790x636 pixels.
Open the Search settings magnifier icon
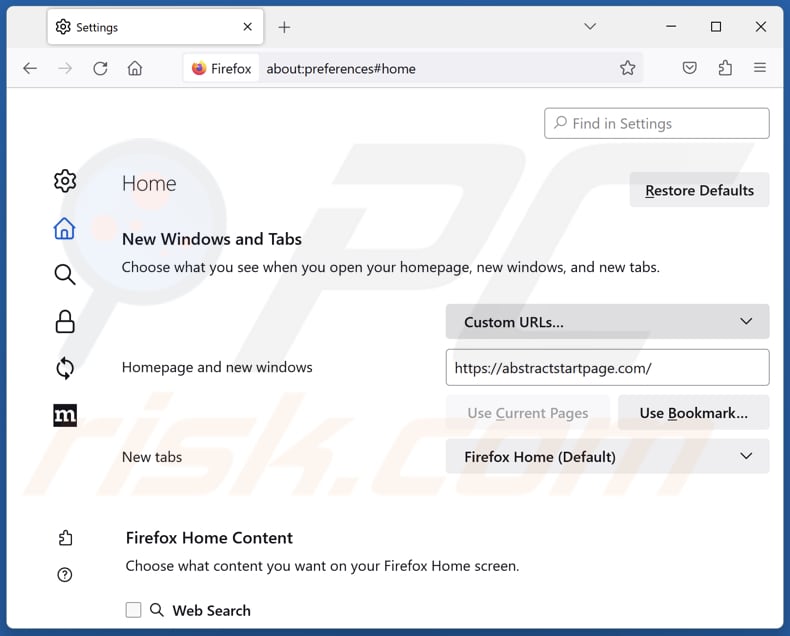(65, 275)
